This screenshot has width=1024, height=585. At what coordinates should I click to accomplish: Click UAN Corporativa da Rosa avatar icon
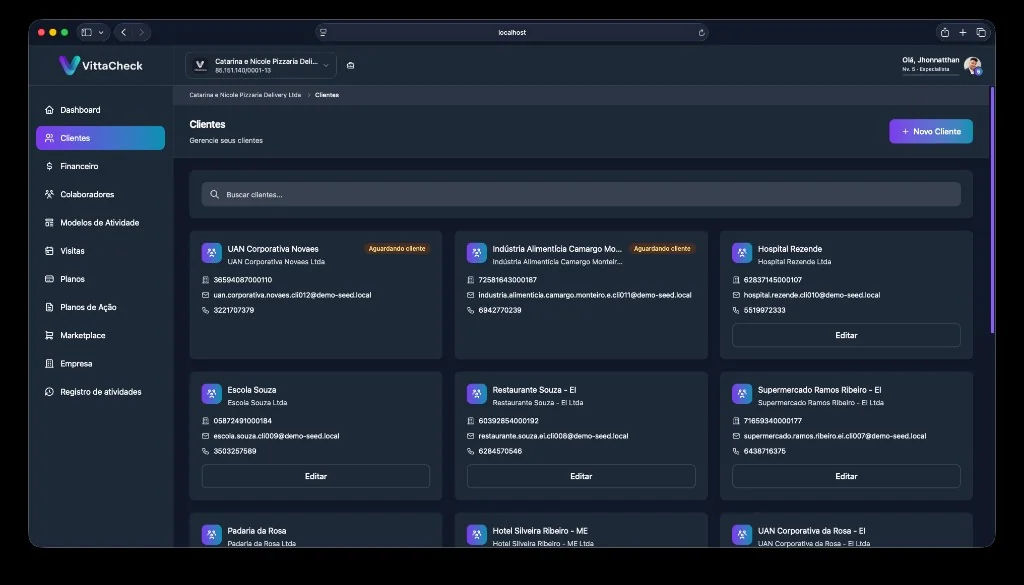pos(742,535)
